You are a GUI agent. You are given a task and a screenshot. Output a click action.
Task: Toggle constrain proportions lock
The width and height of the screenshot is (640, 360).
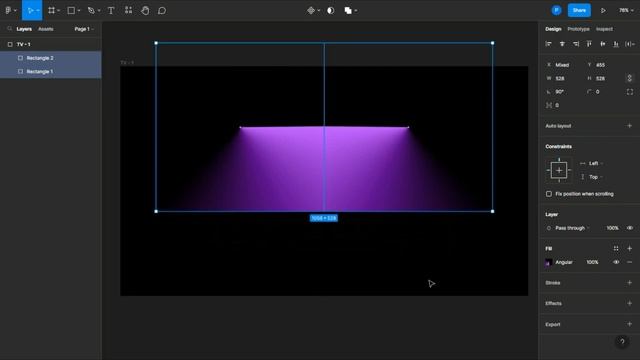tap(630, 78)
